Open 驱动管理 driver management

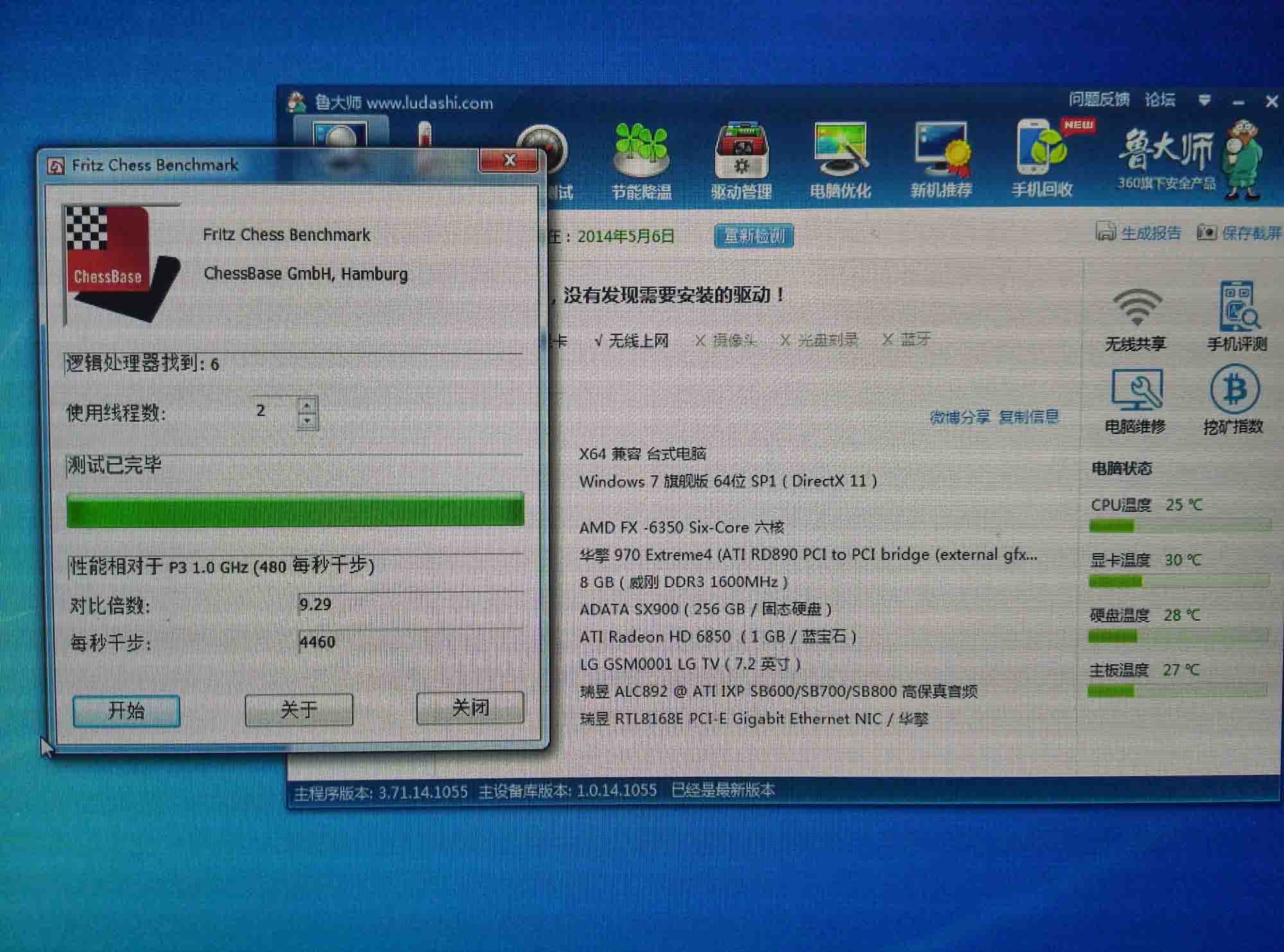coord(742,160)
